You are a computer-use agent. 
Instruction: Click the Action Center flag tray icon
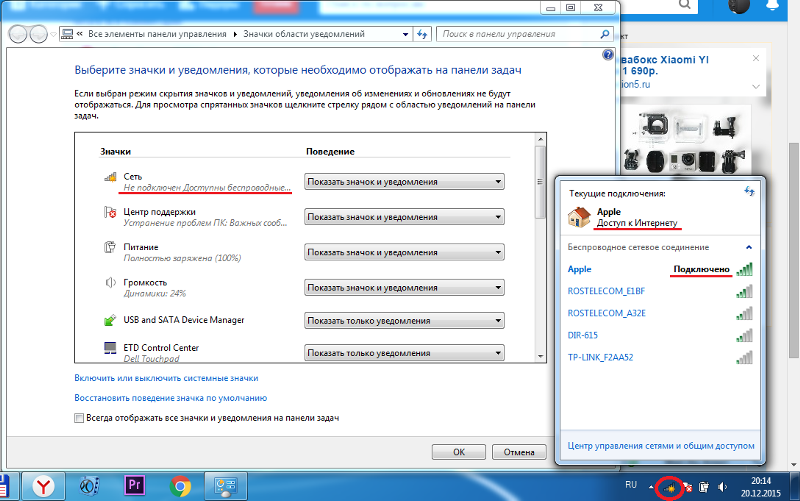687,488
